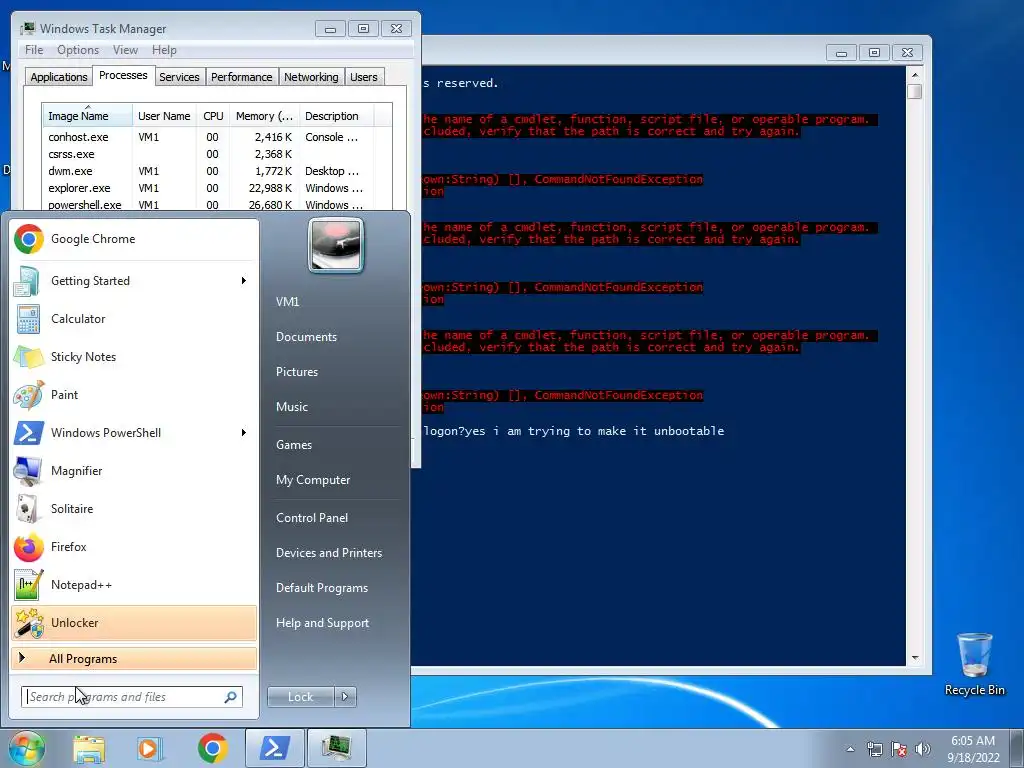This screenshot has width=1024, height=768.
Task: Sort processes by CPU column
Action: 214,116
